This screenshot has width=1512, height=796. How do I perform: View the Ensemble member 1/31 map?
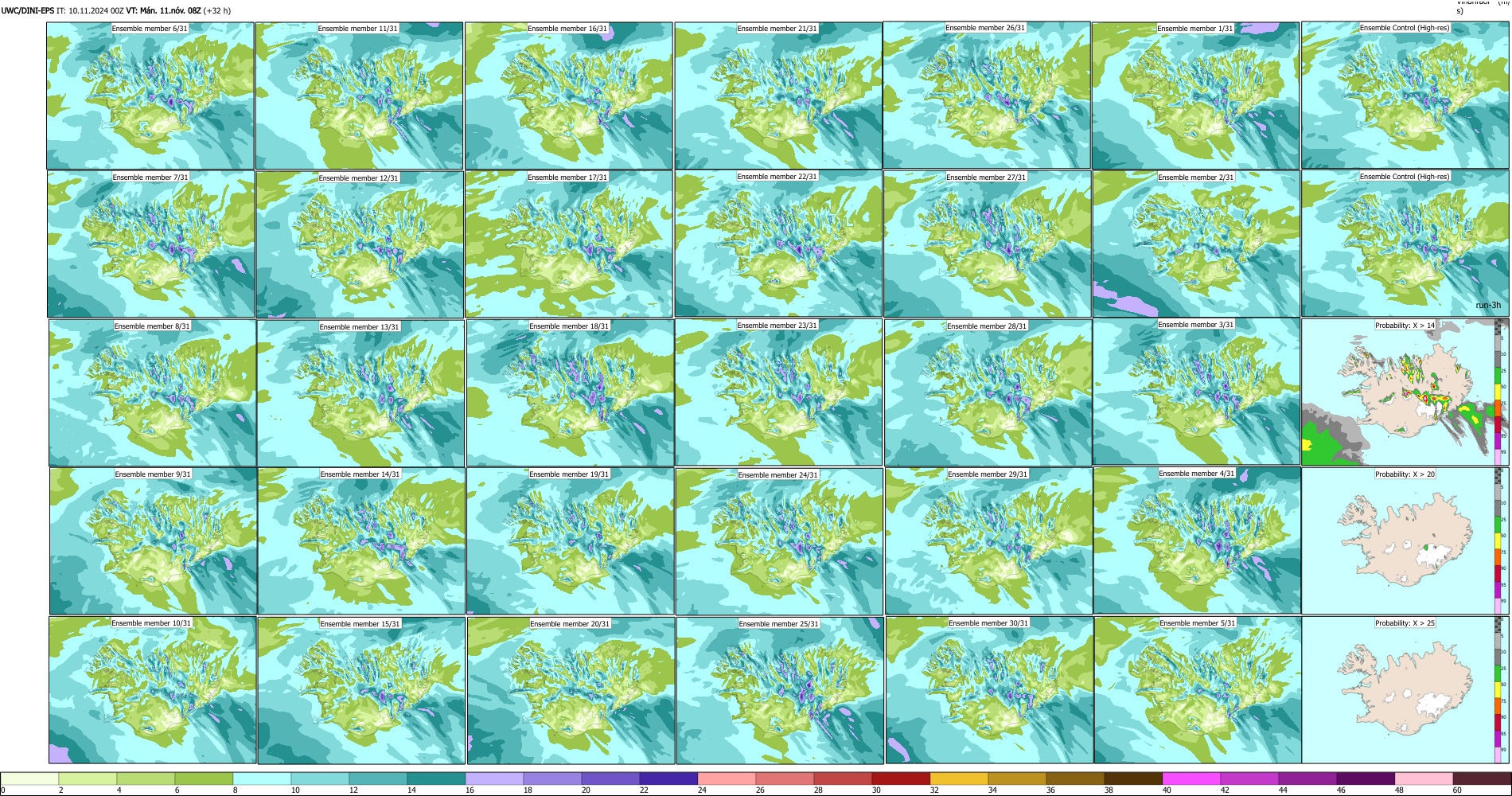pos(1195,96)
